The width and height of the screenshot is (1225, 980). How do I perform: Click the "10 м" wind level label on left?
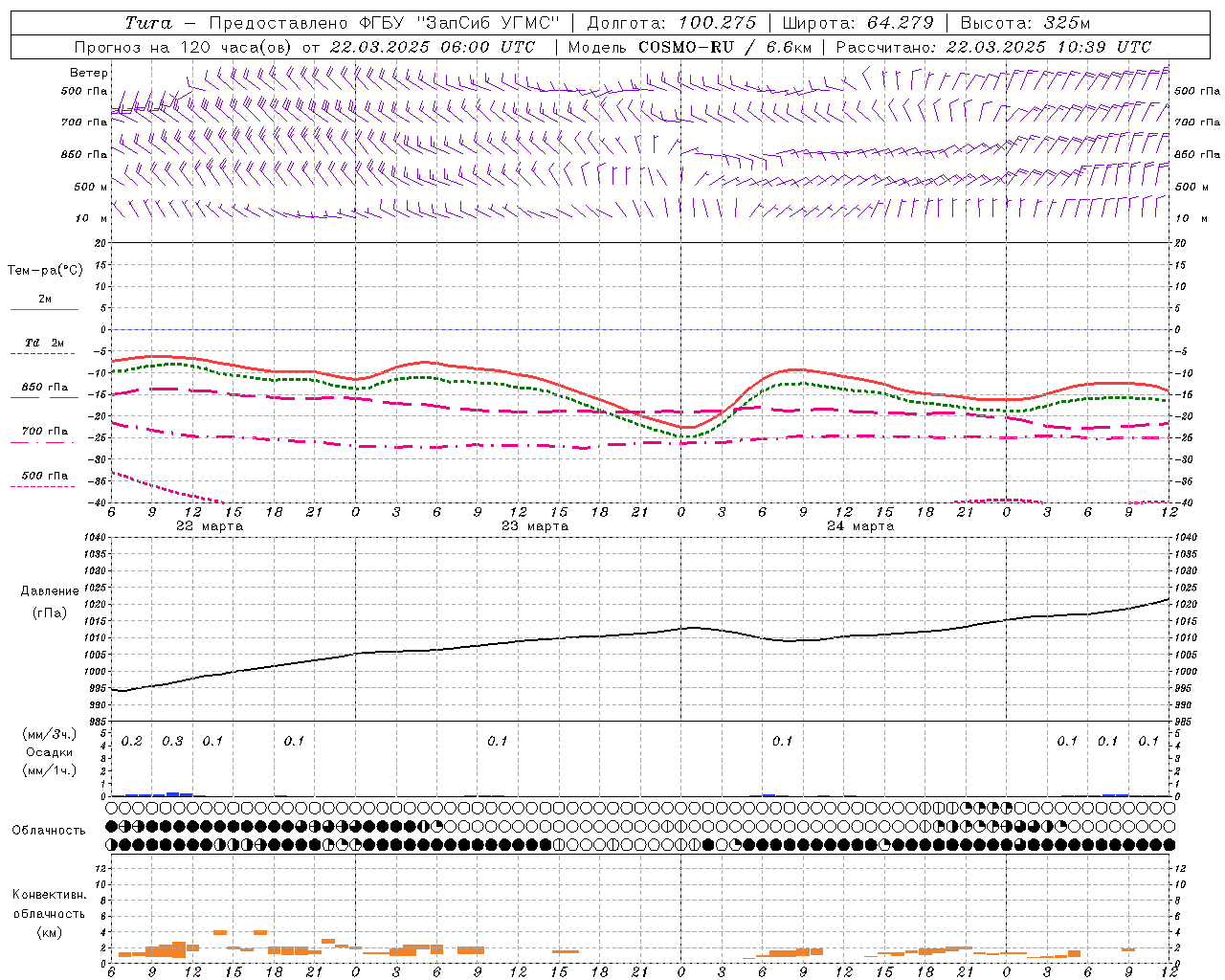92,218
